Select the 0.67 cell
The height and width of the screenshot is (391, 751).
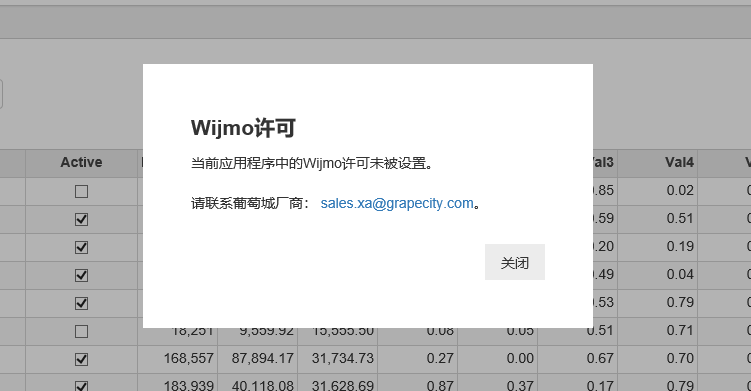578,359
